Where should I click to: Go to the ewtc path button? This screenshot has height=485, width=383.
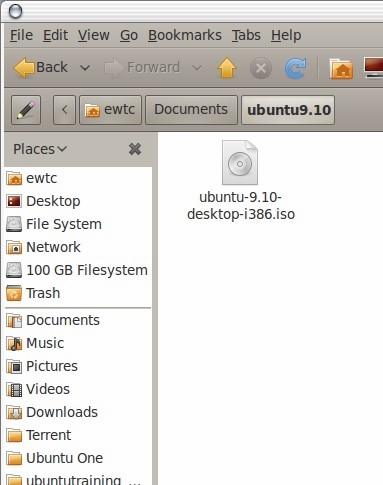click(110, 110)
